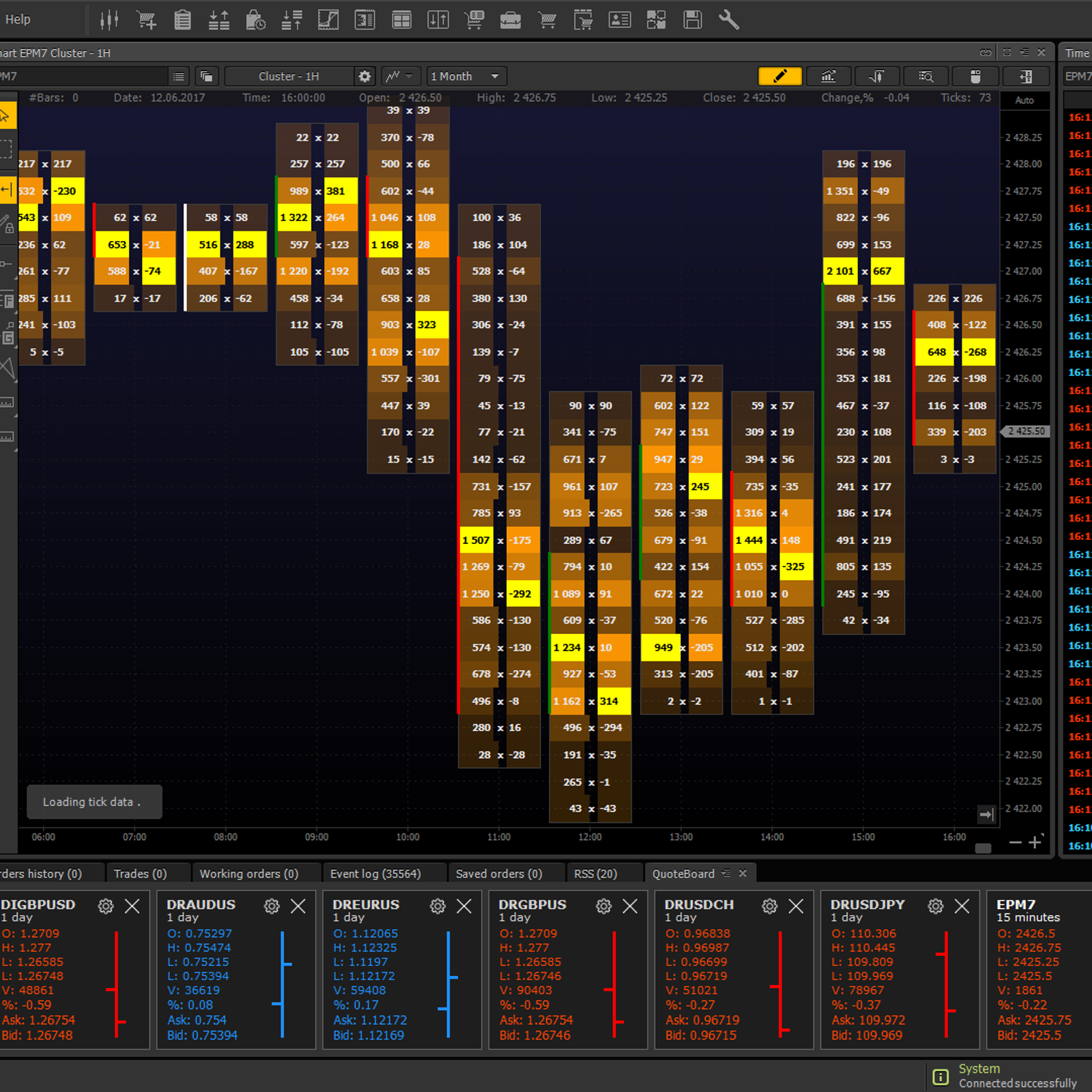Open the Event log (35564) tab
Screen dimensions: 1092x1092
click(375, 874)
